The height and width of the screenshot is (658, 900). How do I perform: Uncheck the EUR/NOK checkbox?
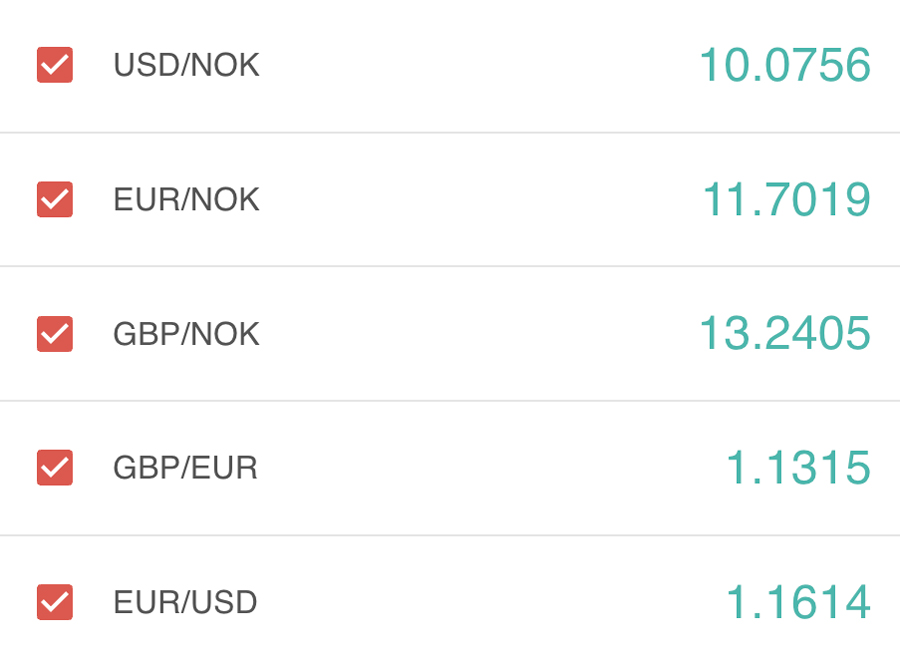click(55, 199)
